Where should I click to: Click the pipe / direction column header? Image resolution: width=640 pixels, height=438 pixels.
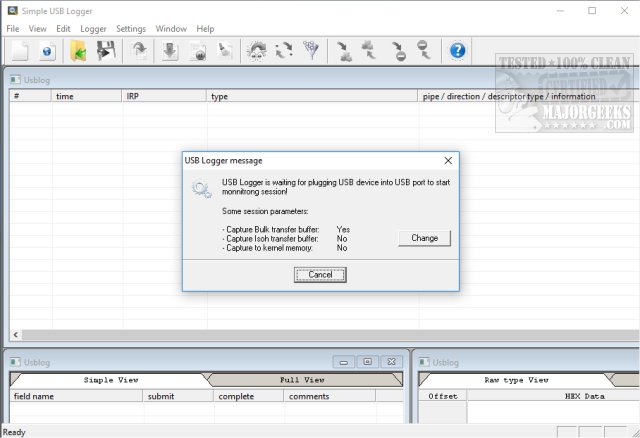tap(527, 96)
